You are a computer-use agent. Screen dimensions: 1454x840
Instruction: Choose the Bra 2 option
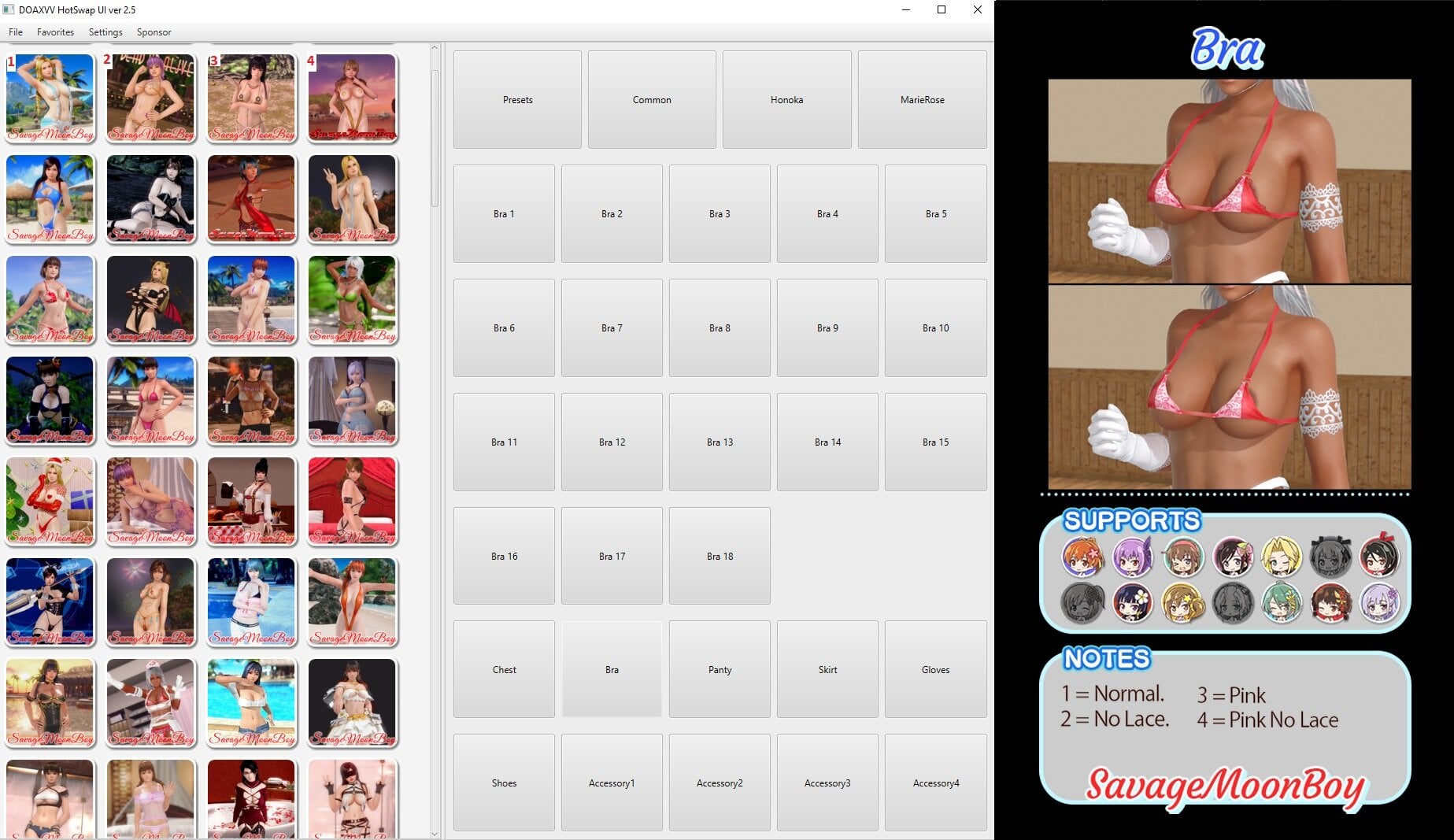[612, 213]
